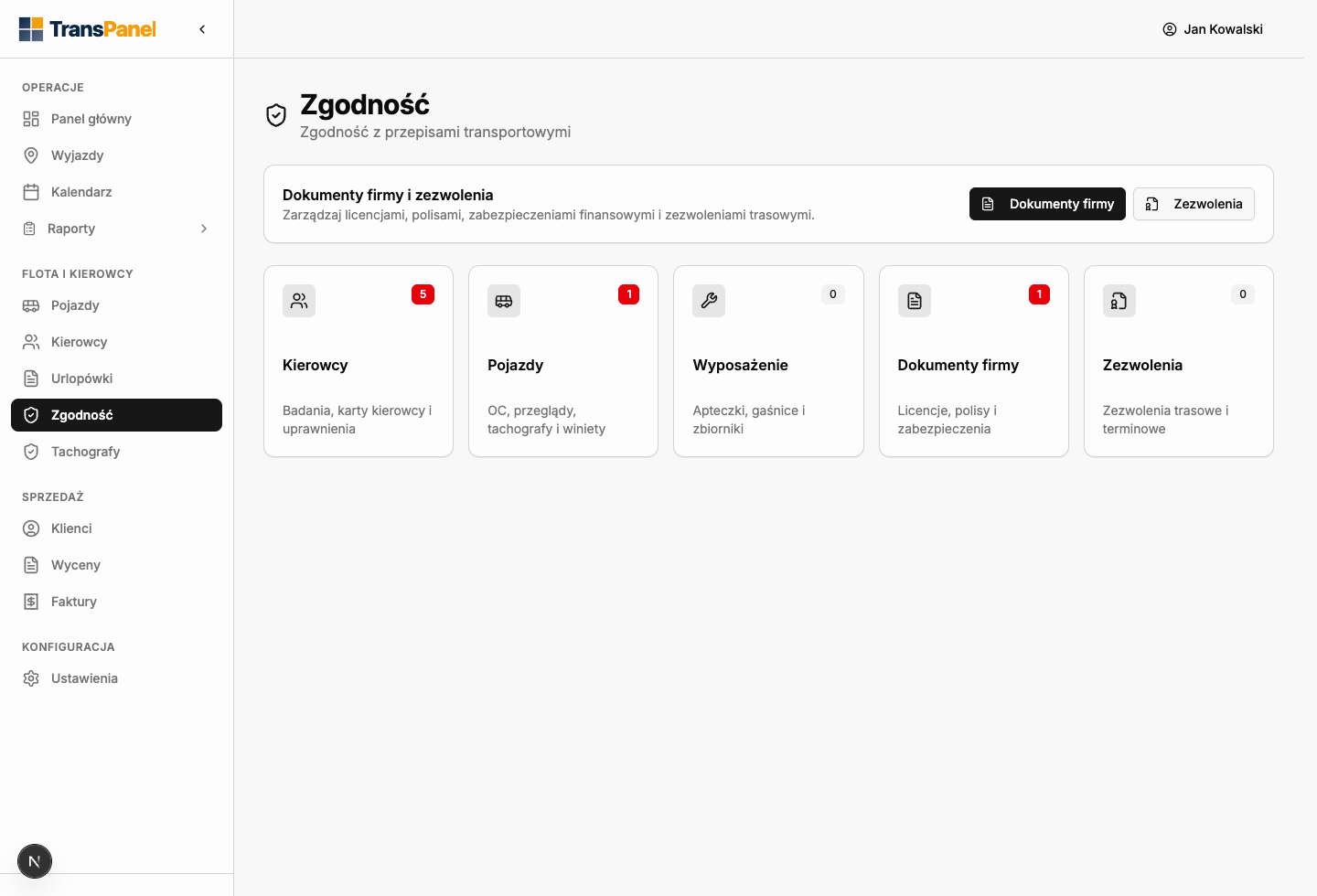Click the Zezwolenia card document icon
Screen dimensions: 1317x896
[1119, 301]
